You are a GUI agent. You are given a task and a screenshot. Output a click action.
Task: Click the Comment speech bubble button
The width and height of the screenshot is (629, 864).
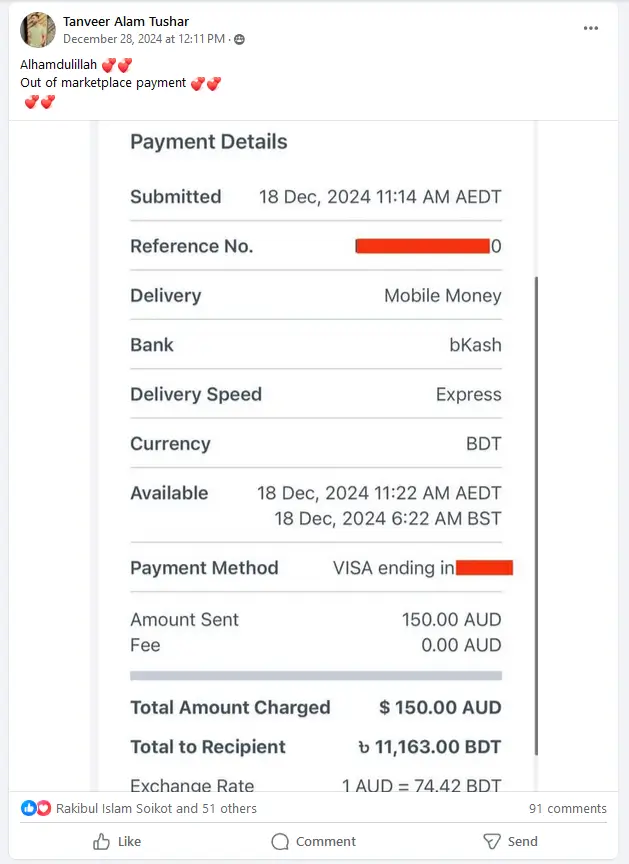point(313,841)
